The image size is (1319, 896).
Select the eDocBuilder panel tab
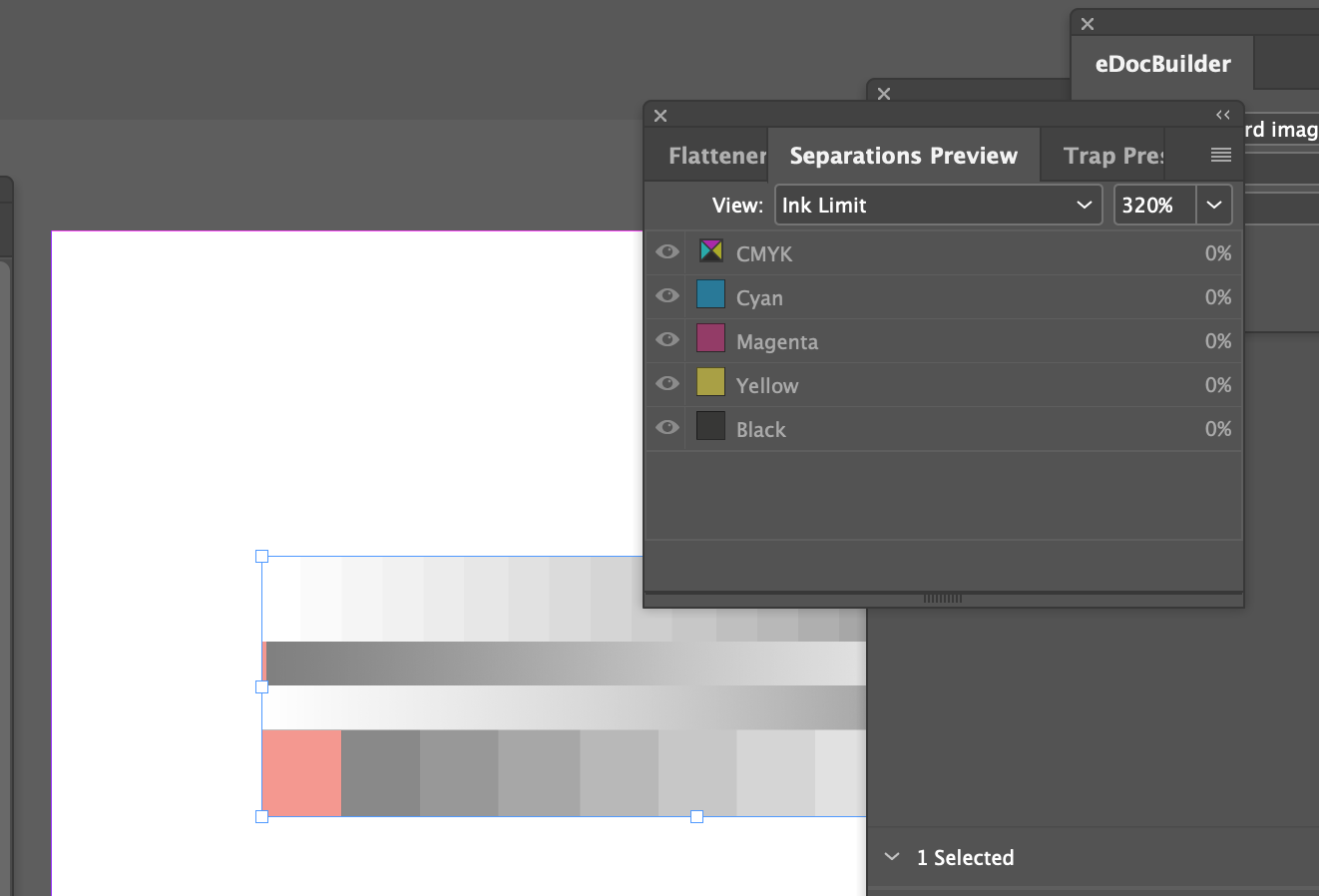[1161, 63]
